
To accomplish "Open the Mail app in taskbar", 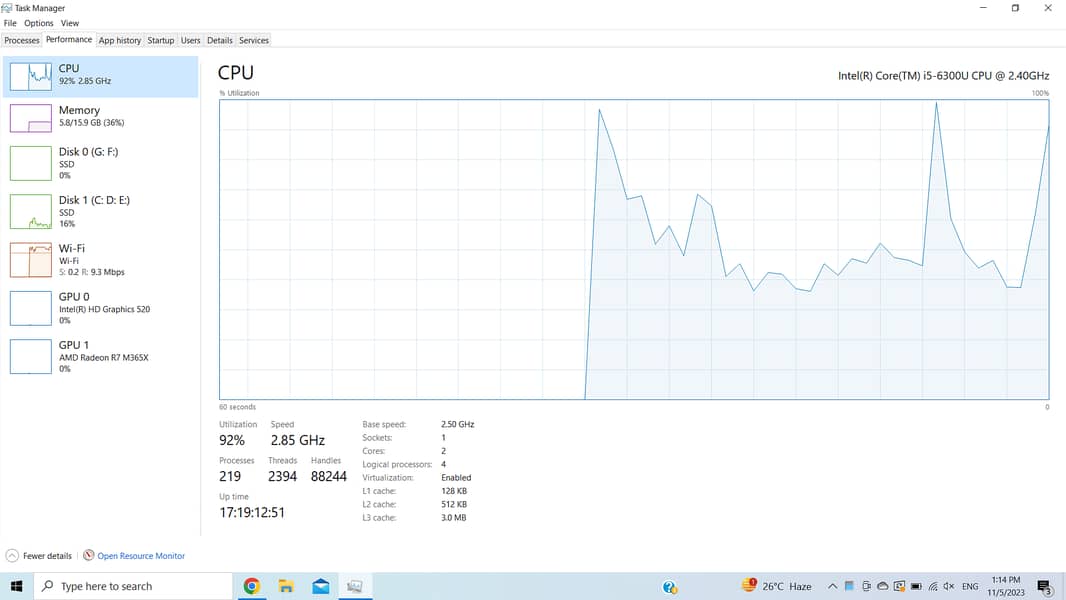I will 320,586.
